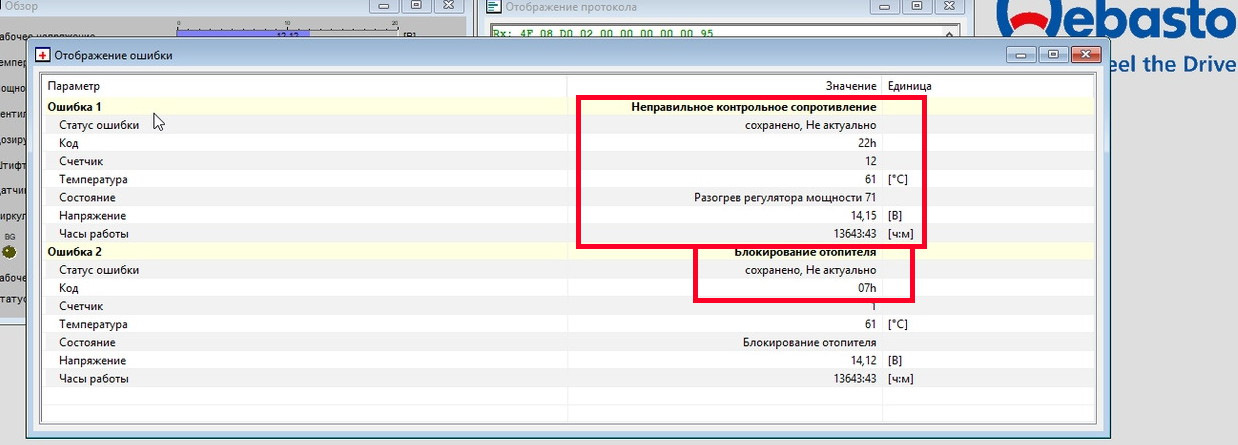
Task: Click the Счетчик label under Ошибка 2
Action: click(81, 306)
